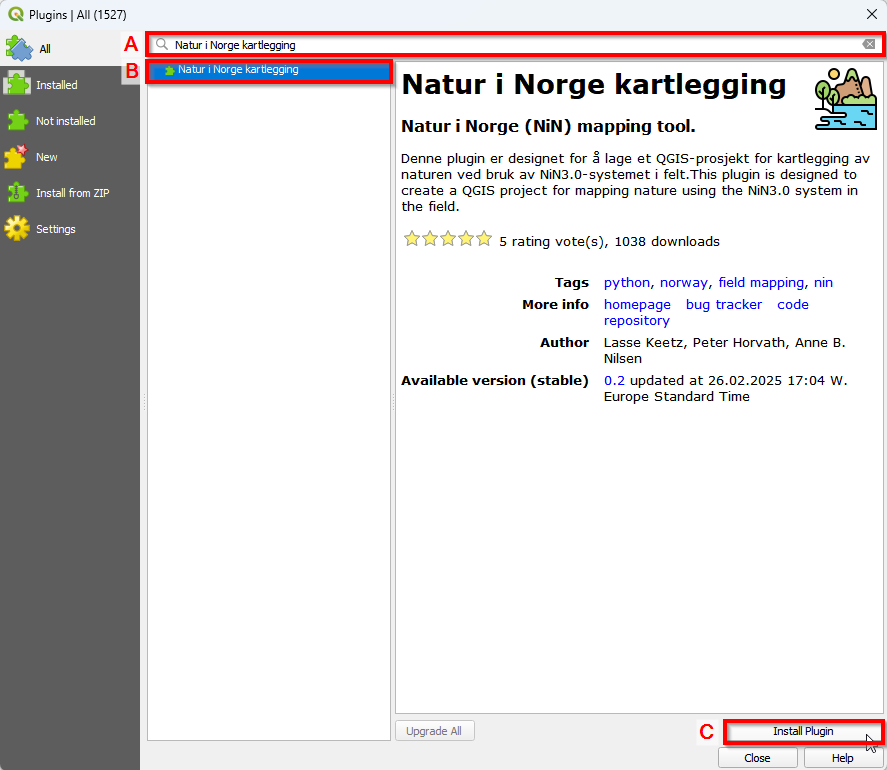Open the bug tracker link

pos(723,304)
